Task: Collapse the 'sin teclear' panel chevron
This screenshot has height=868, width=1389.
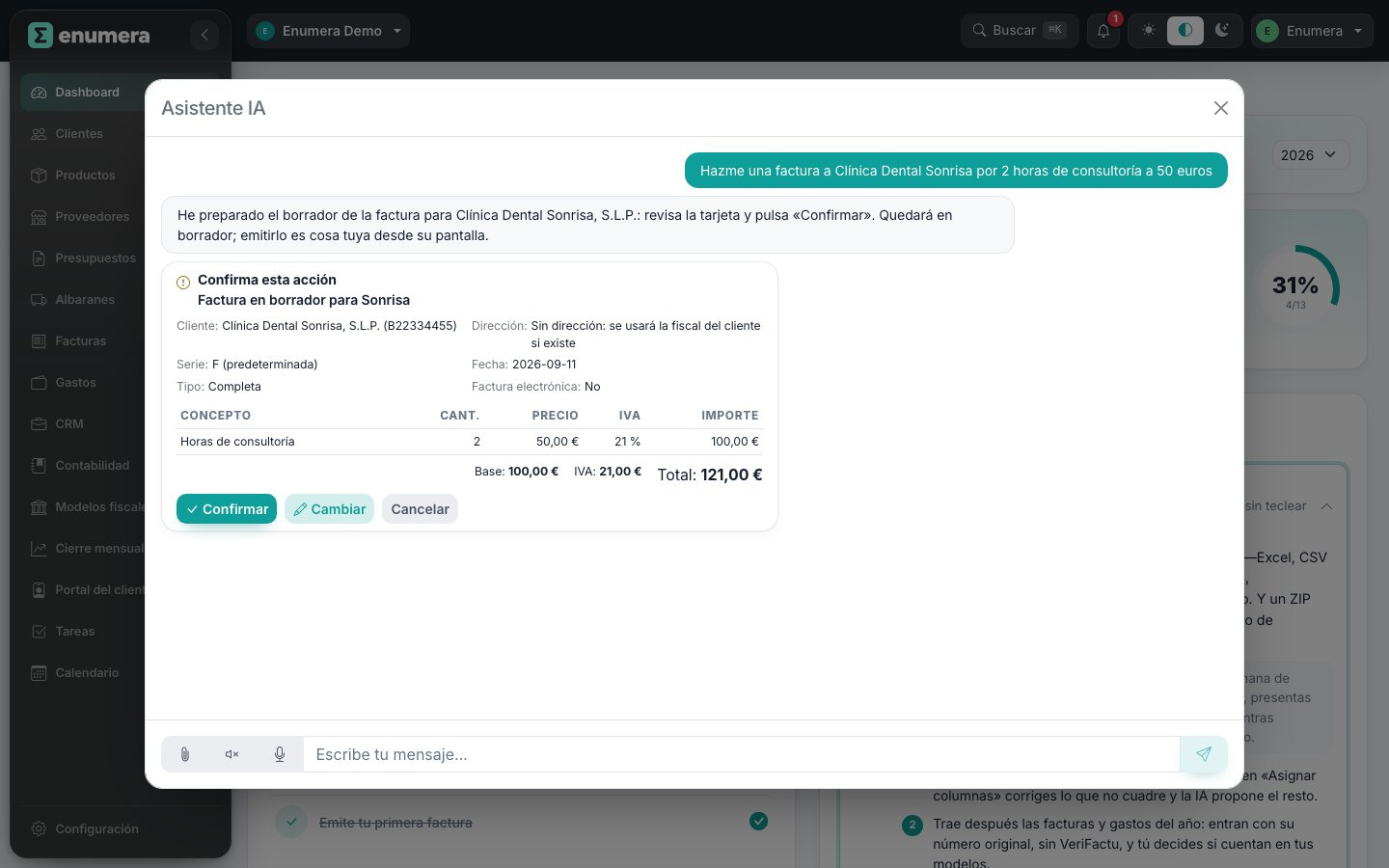Action: (1327, 506)
